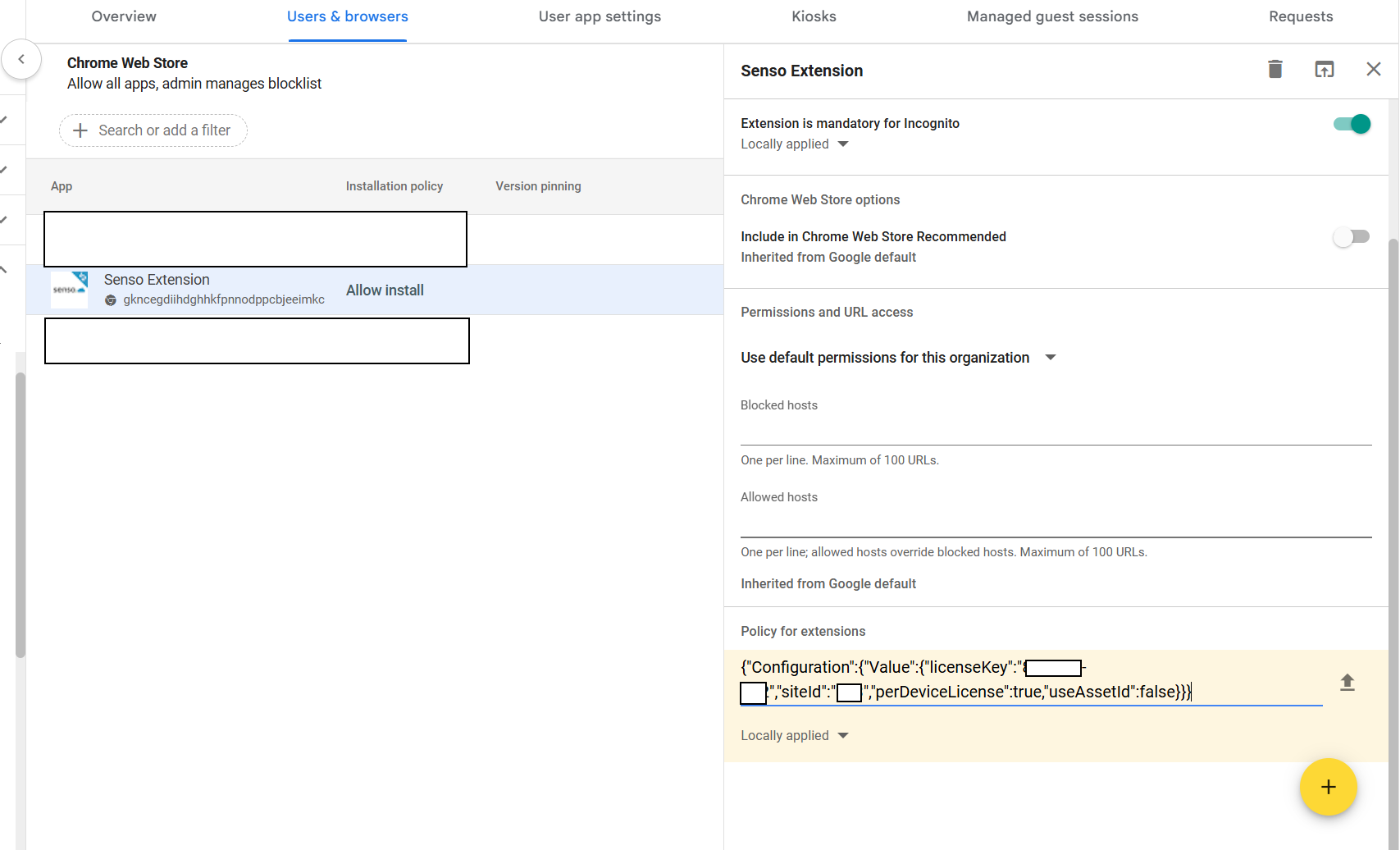Click the Policy for extensions JSON field
The image size is (1400, 850).
1031,679
